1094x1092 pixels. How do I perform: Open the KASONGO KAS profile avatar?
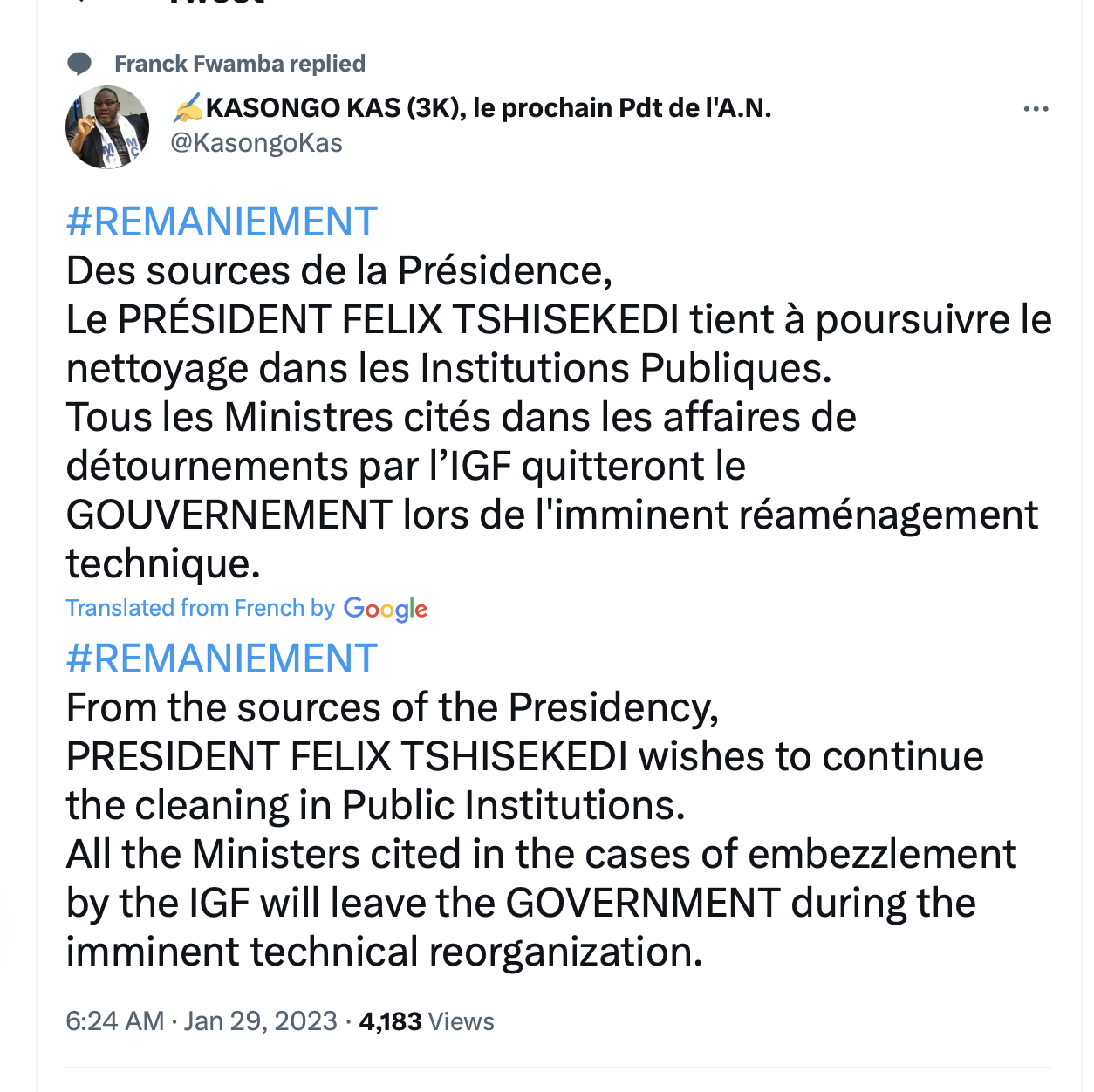[x=106, y=127]
